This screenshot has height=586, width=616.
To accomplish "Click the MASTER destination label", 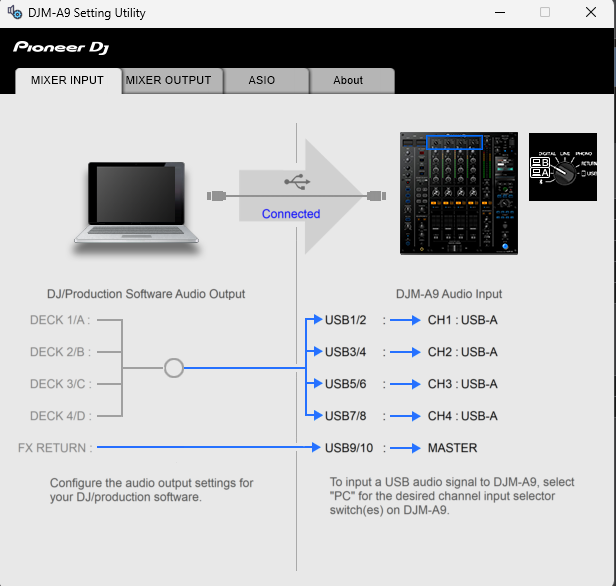I will pos(452,448).
